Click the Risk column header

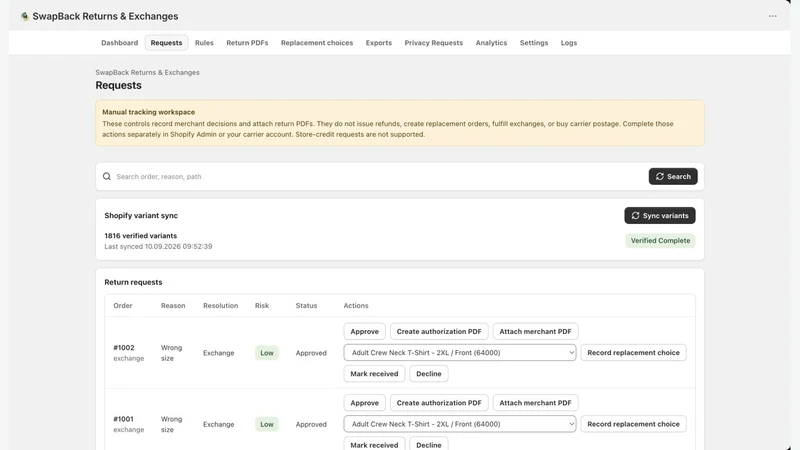click(262, 306)
